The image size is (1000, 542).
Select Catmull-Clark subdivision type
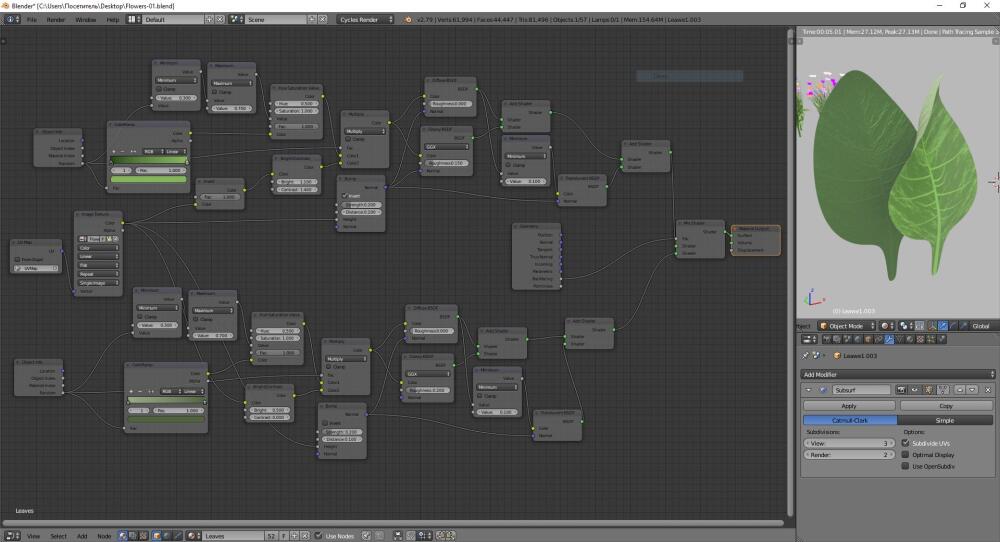tap(850, 420)
